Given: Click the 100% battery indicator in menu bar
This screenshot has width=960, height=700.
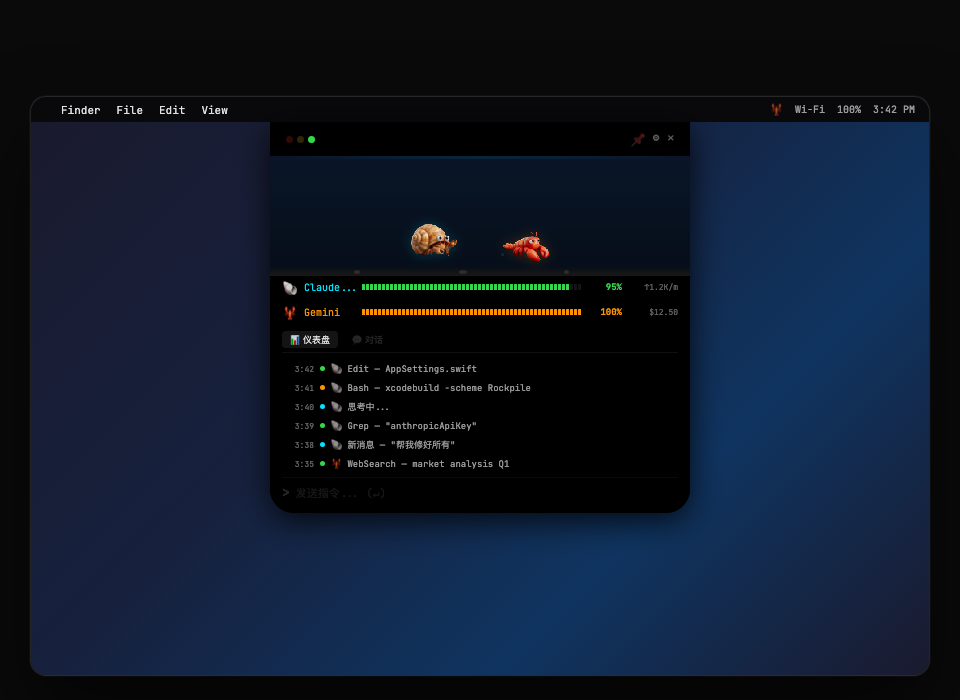Looking at the screenshot, I should click(x=849, y=110).
